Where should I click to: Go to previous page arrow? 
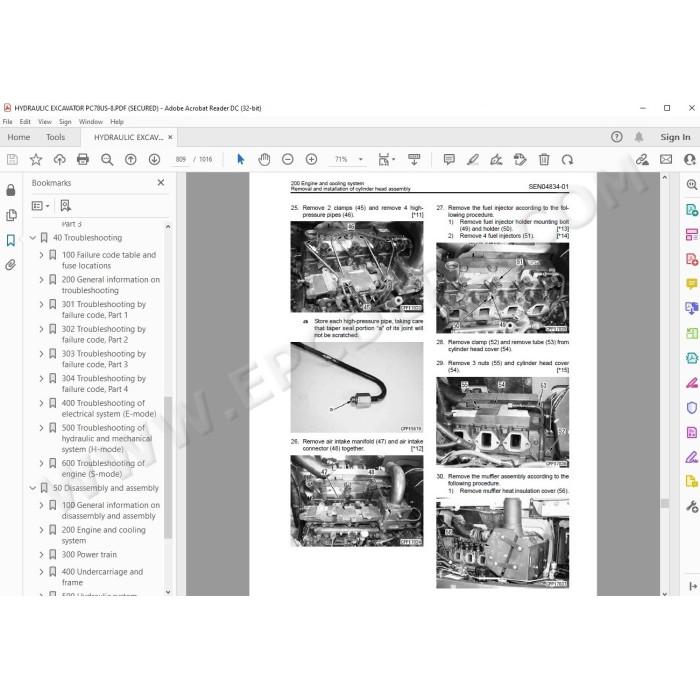point(130,159)
